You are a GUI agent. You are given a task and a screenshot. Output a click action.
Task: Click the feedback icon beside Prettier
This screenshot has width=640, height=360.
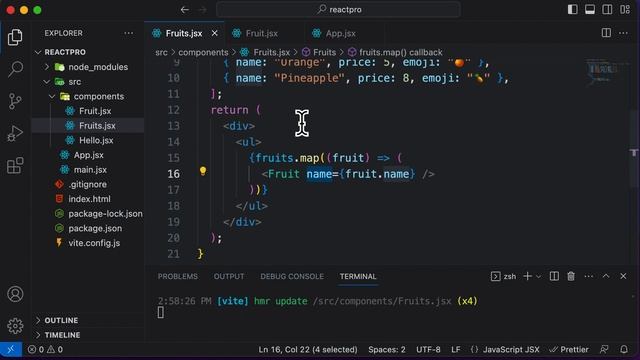[604, 349]
